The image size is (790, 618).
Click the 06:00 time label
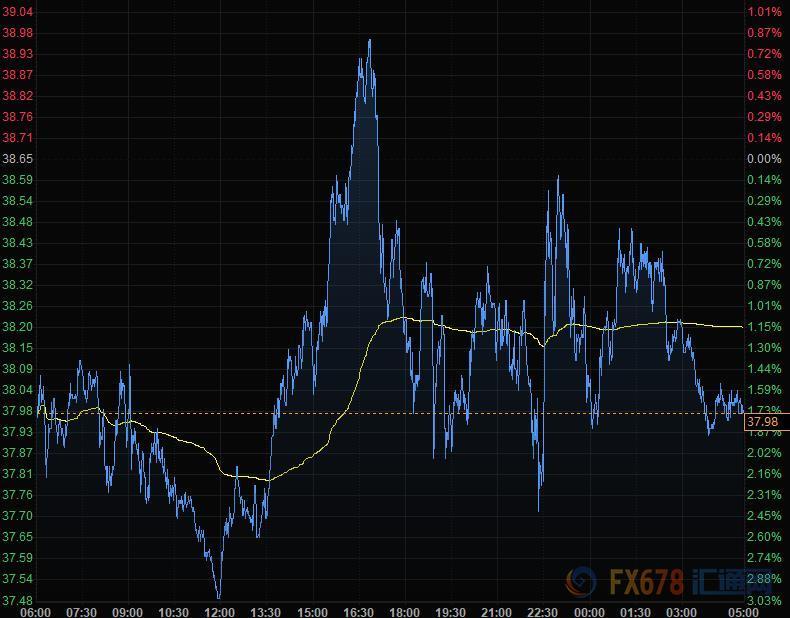(35, 612)
